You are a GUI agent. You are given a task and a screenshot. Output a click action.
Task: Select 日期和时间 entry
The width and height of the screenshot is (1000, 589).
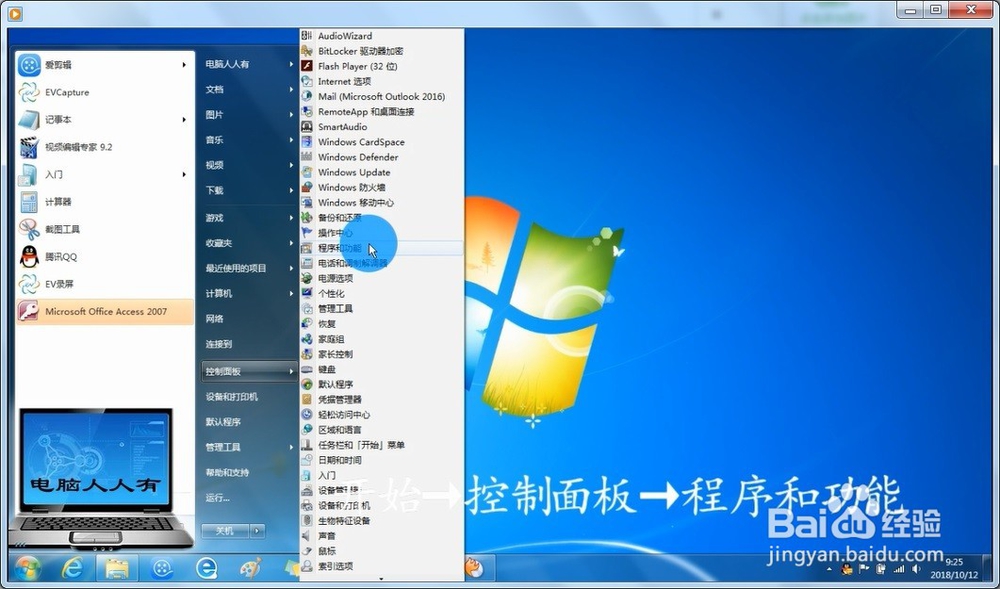(x=381, y=460)
